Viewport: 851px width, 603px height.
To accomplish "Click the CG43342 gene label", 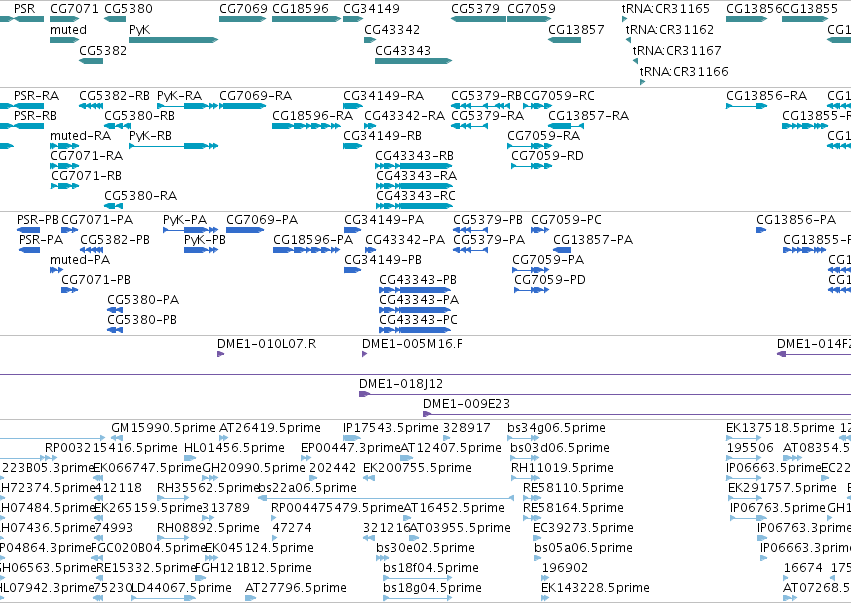I will pos(392,29).
